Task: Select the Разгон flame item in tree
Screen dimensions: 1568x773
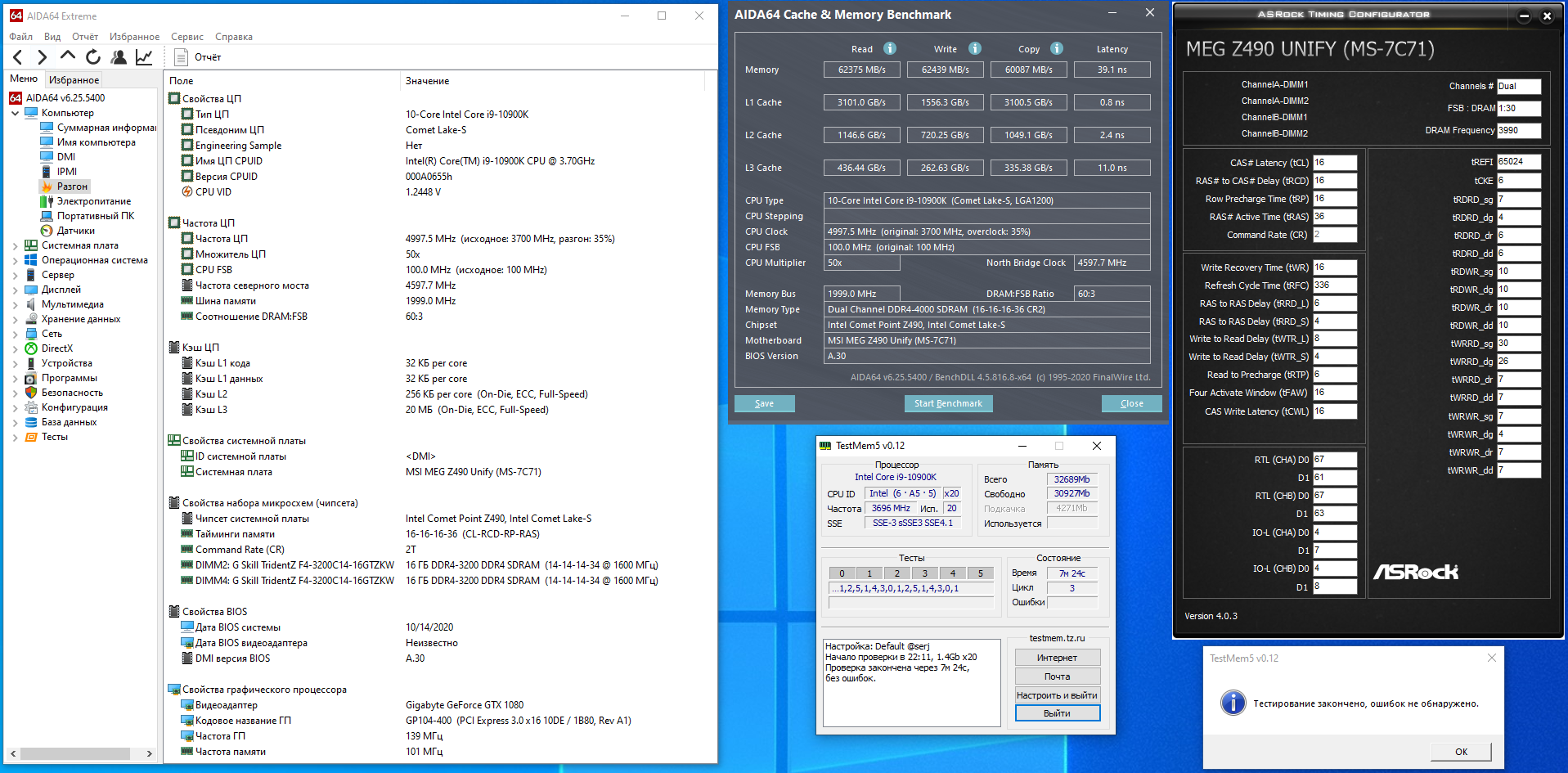Action: [x=64, y=187]
